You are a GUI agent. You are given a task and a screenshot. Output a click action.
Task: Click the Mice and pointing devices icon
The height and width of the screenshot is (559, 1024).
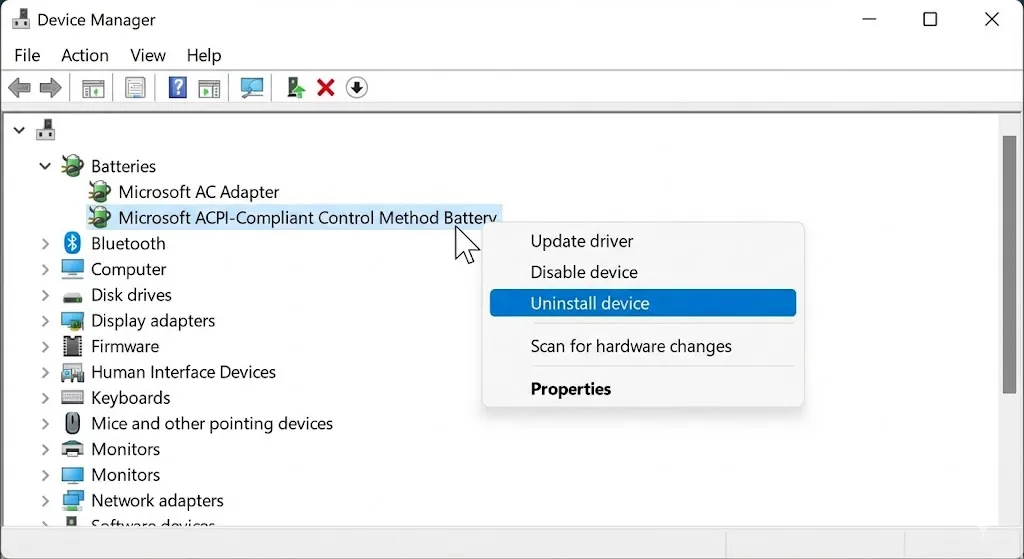coord(72,423)
